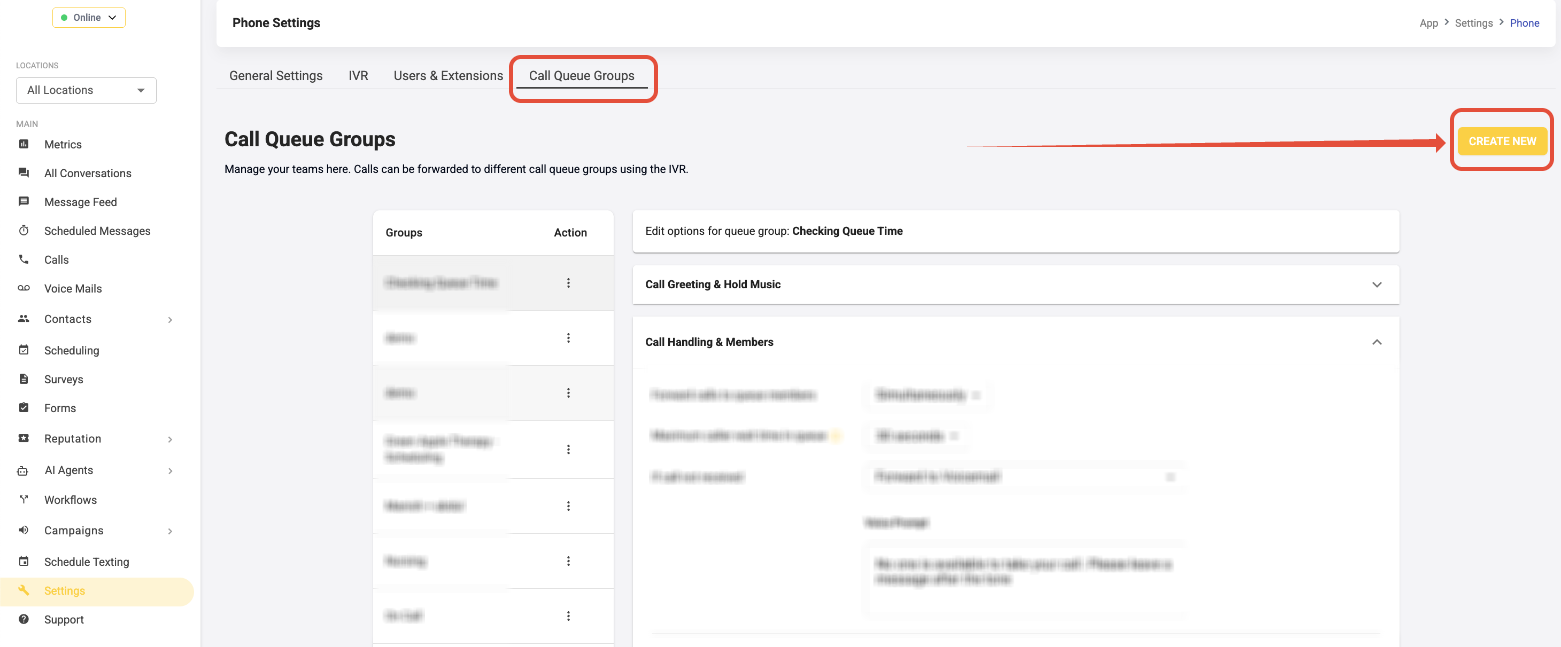Click the Scheduled Messages clock icon
Screen dimensions: 1561x647
pyautogui.click(x=24, y=231)
